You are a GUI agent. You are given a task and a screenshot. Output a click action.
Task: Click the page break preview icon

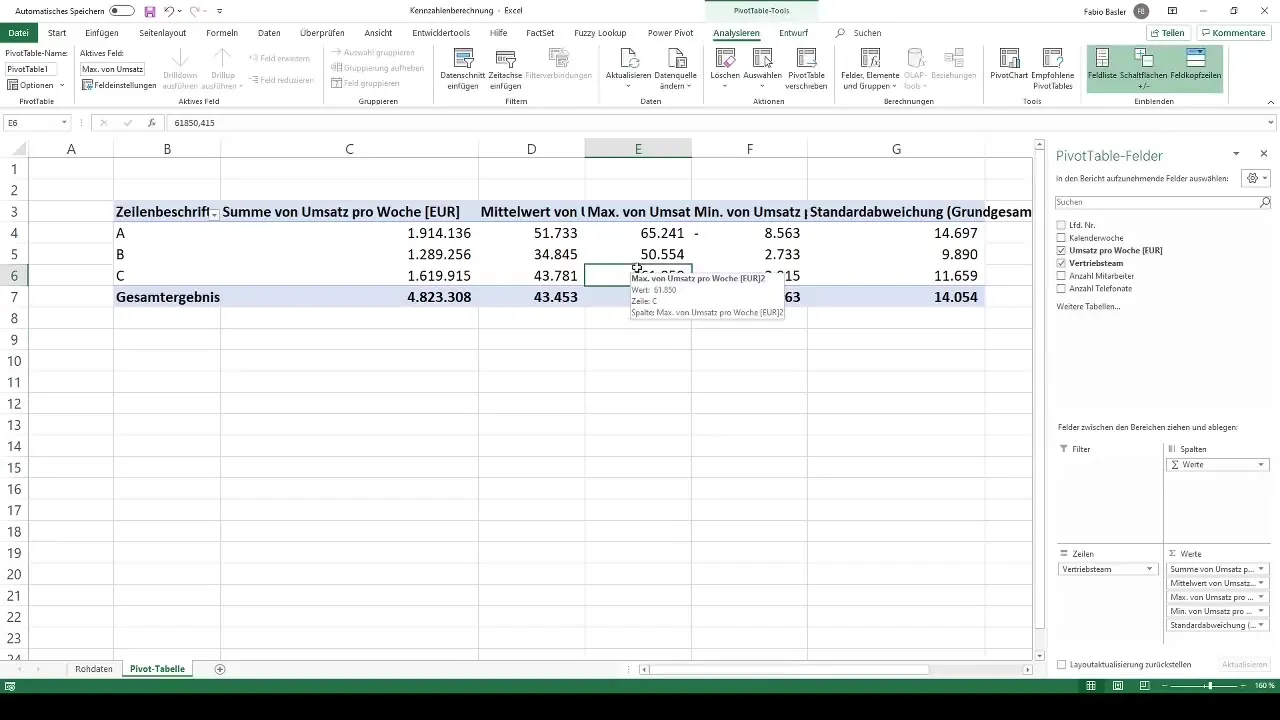1147,686
